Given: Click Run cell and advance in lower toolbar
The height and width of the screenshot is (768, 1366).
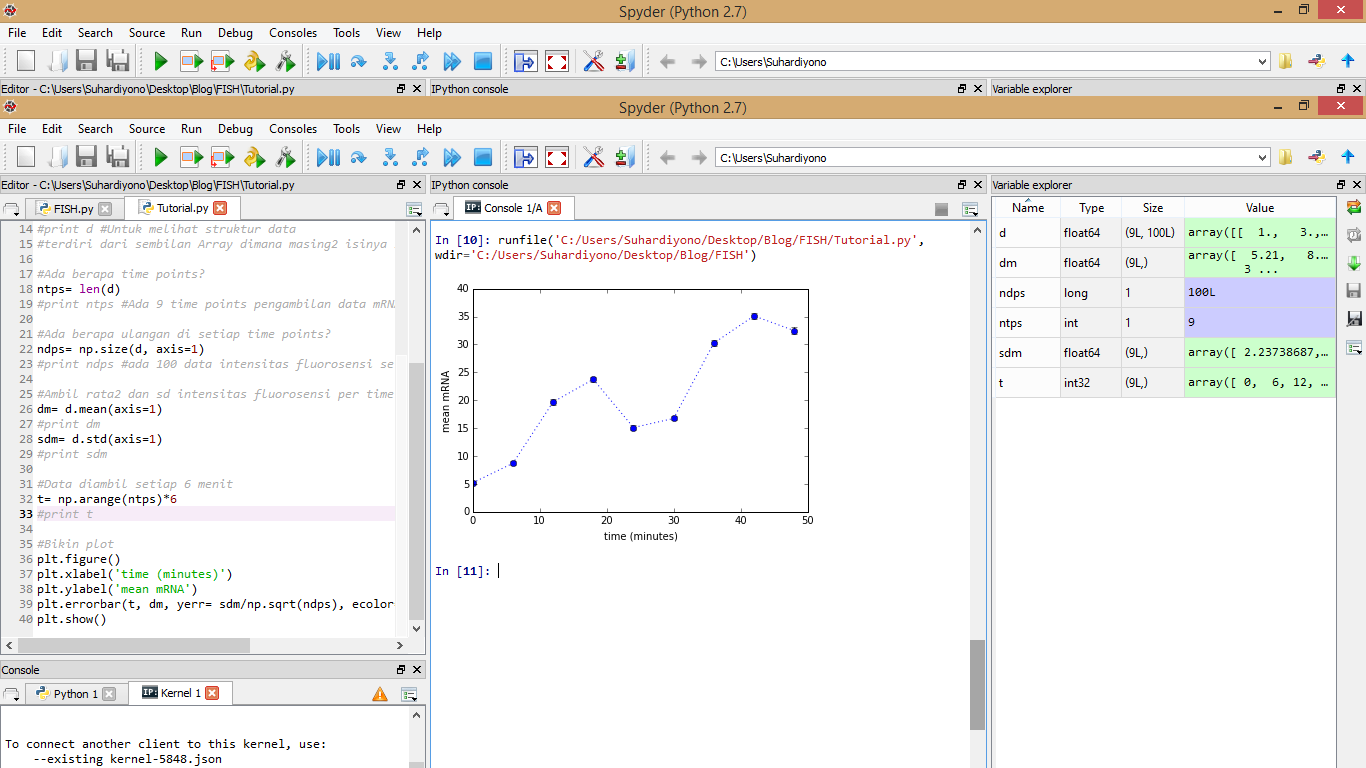Looking at the screenshot, I should (x=222, y=157).
